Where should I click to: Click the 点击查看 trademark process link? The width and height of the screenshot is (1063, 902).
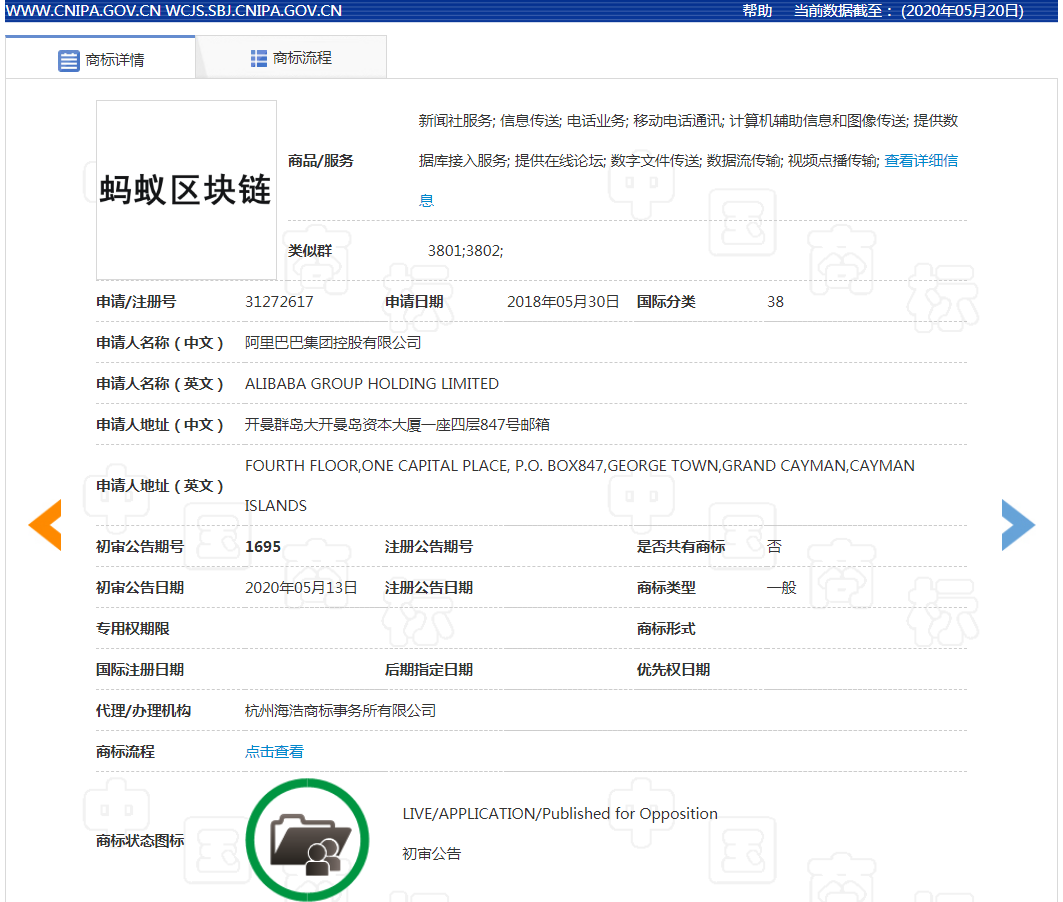point(274,752)
